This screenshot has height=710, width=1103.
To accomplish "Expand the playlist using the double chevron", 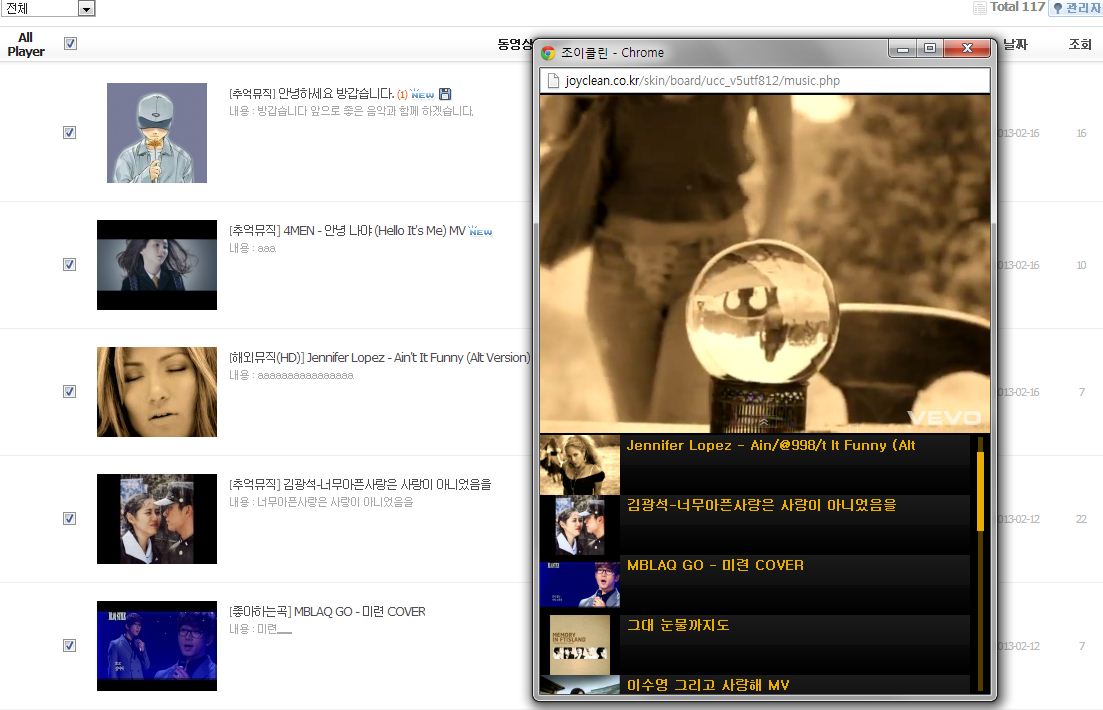I will pos(765,424).
